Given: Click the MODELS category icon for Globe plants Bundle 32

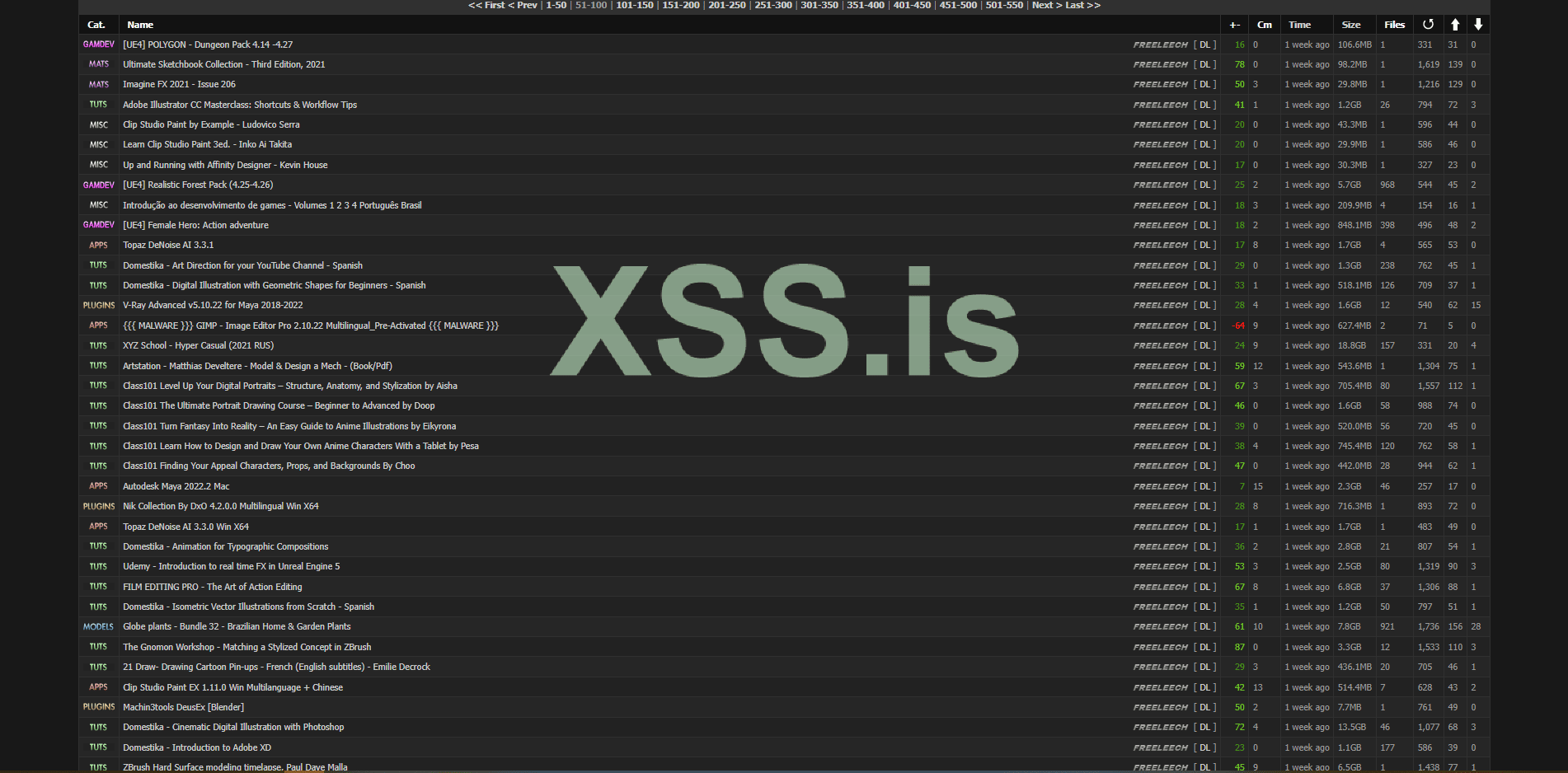Looking at the screenshot, I should 99,626.
